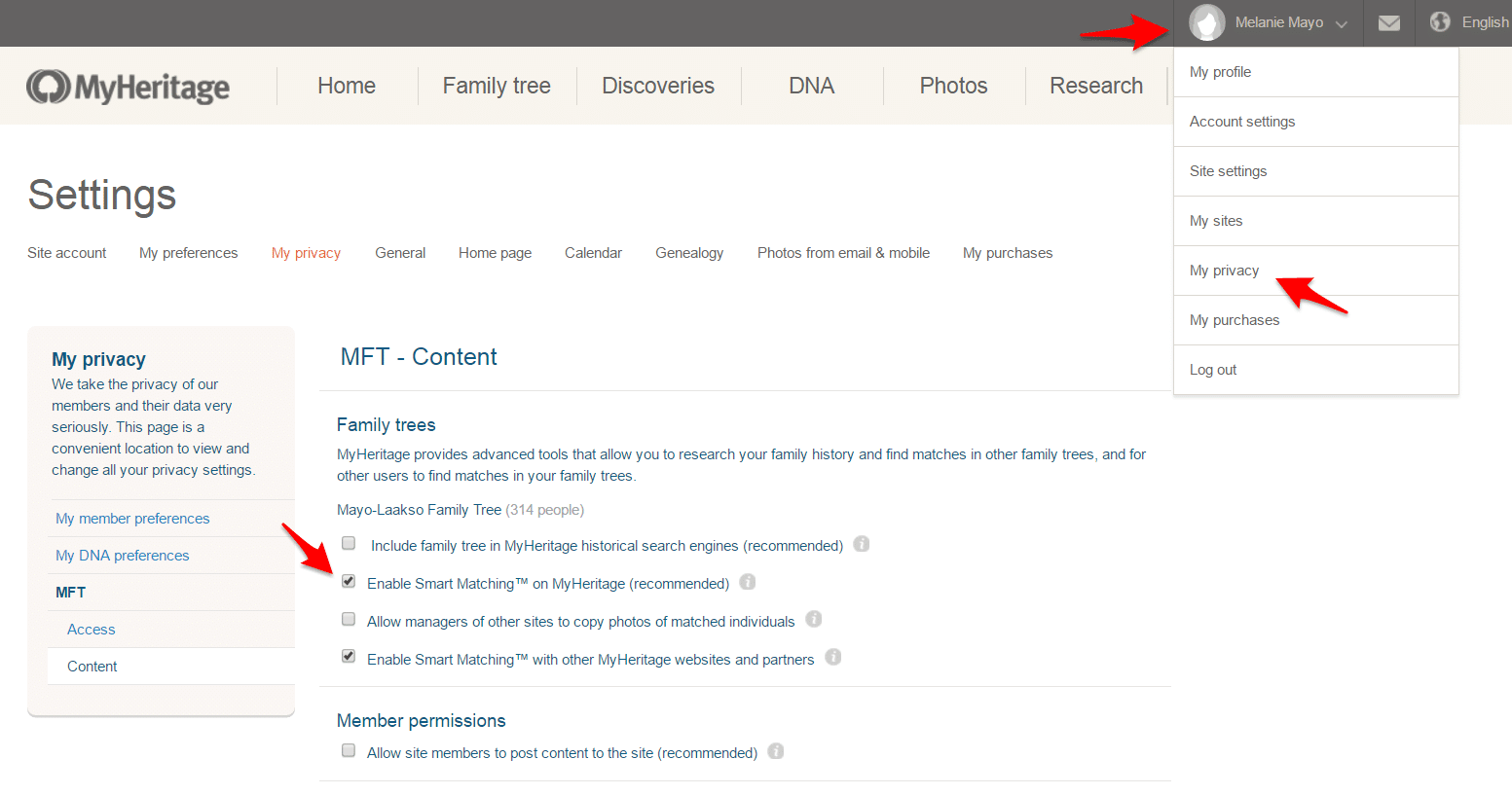The width and height of the screenshot is (1512, 795).
Task: Select Account settings in account menu
Action: pos(1316,122)
